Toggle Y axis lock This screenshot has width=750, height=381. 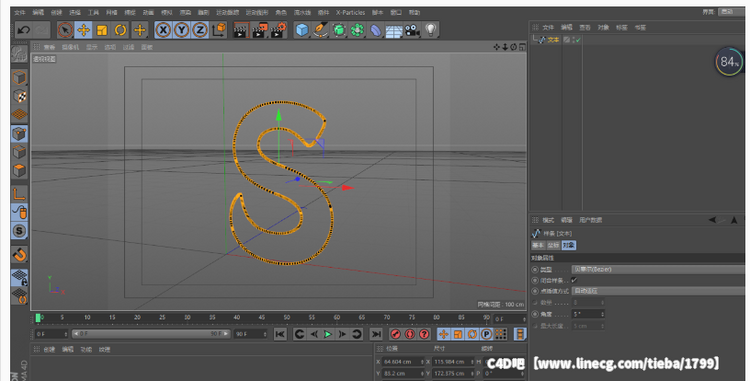181,30
